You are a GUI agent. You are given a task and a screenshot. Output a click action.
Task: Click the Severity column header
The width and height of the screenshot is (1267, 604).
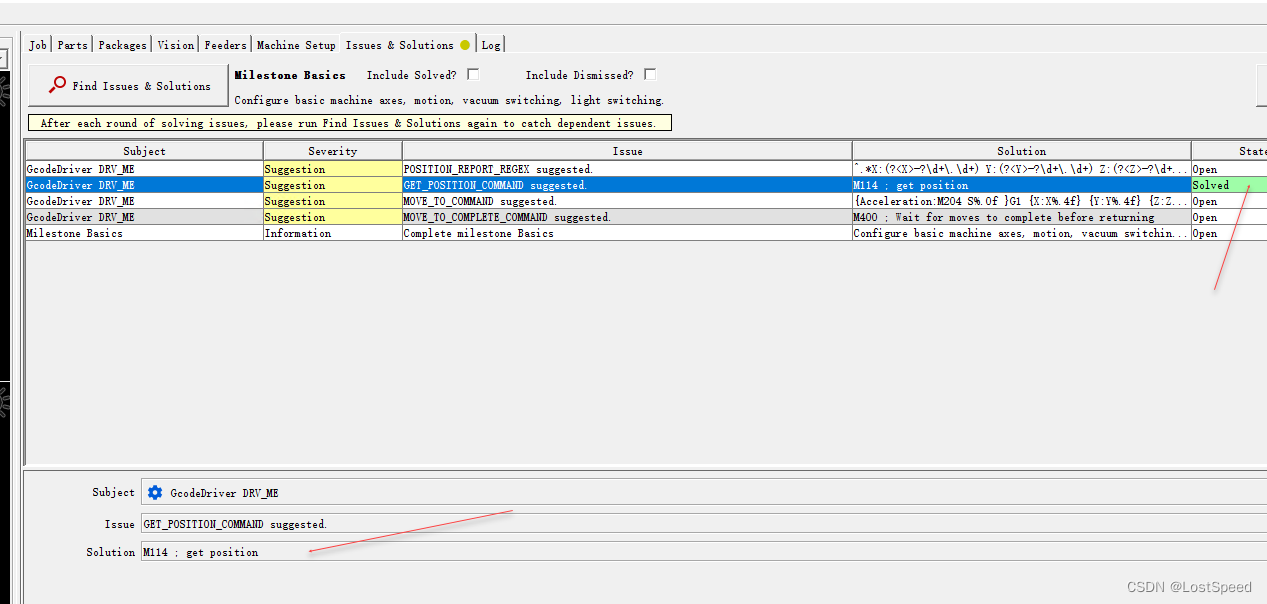[x=331, y=150]
